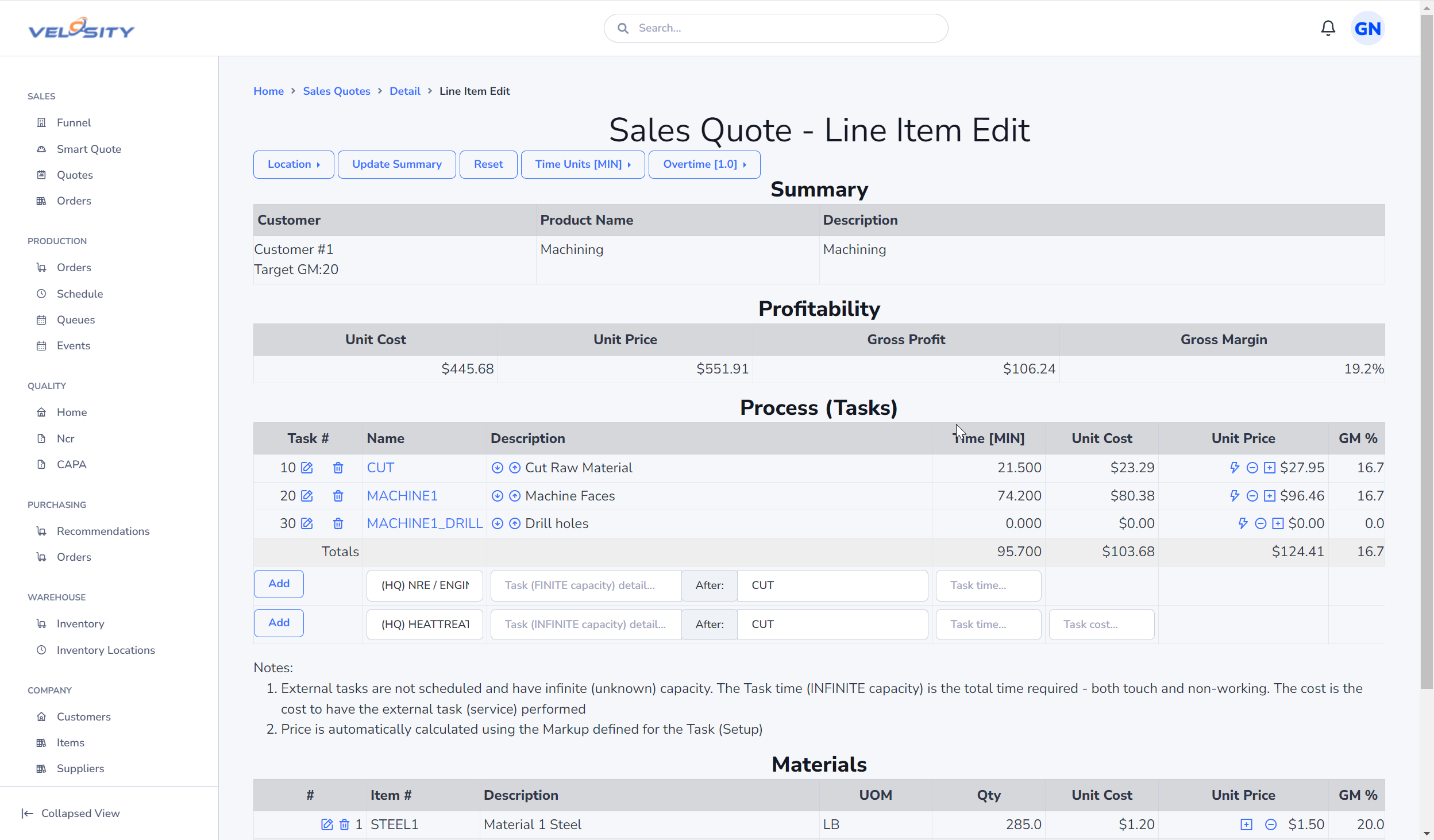This screenshot has width=1434, height=840.
Task: Click the Reset button
Action: [x=488, y=164]
